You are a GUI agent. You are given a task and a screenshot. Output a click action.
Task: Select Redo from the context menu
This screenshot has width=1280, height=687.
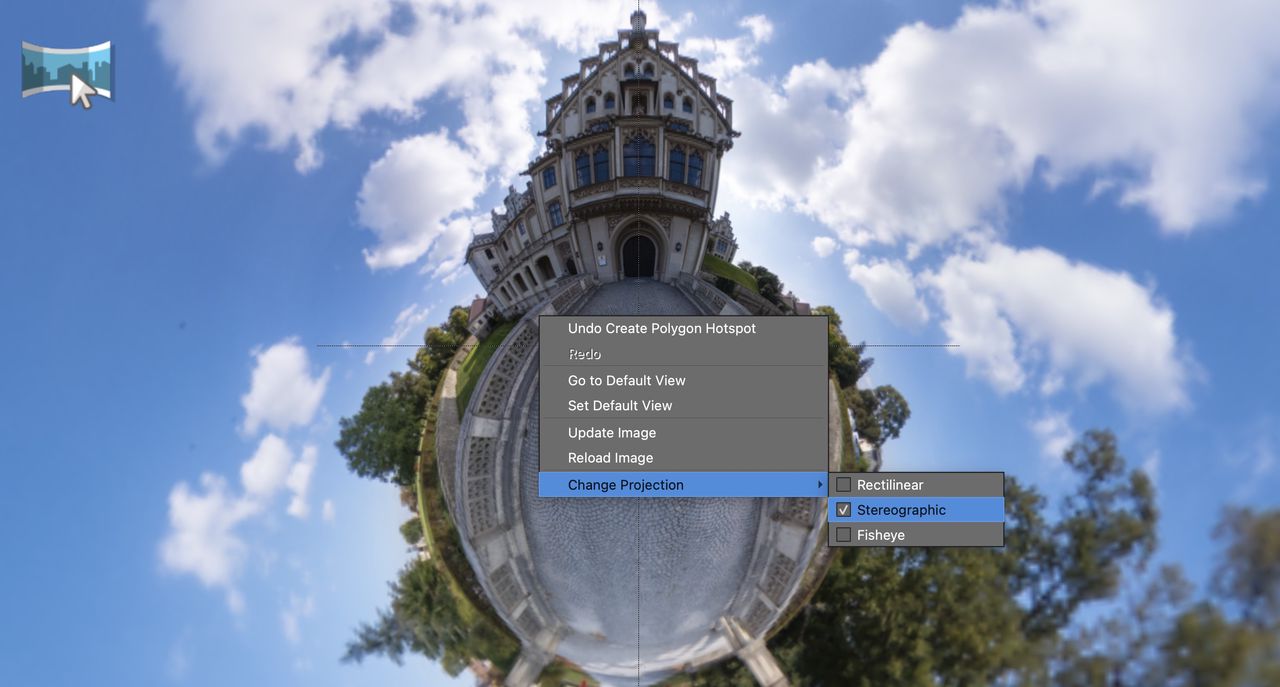(x=583, y=353)
